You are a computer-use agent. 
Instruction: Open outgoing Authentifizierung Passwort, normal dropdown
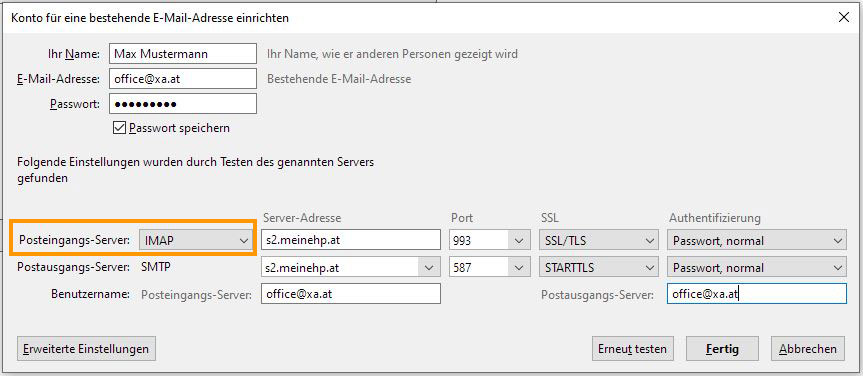(x=756, y=268)
